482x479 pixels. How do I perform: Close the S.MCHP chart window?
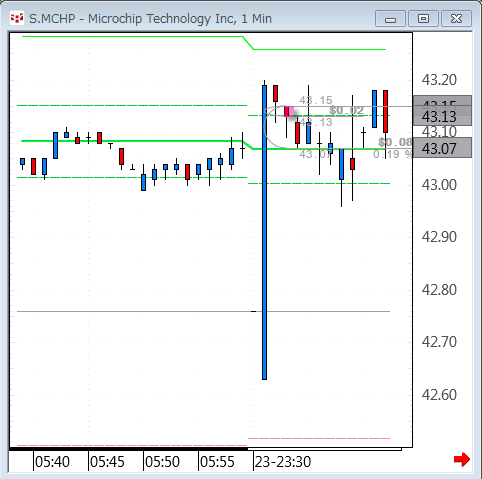click(x=456, y=19)
